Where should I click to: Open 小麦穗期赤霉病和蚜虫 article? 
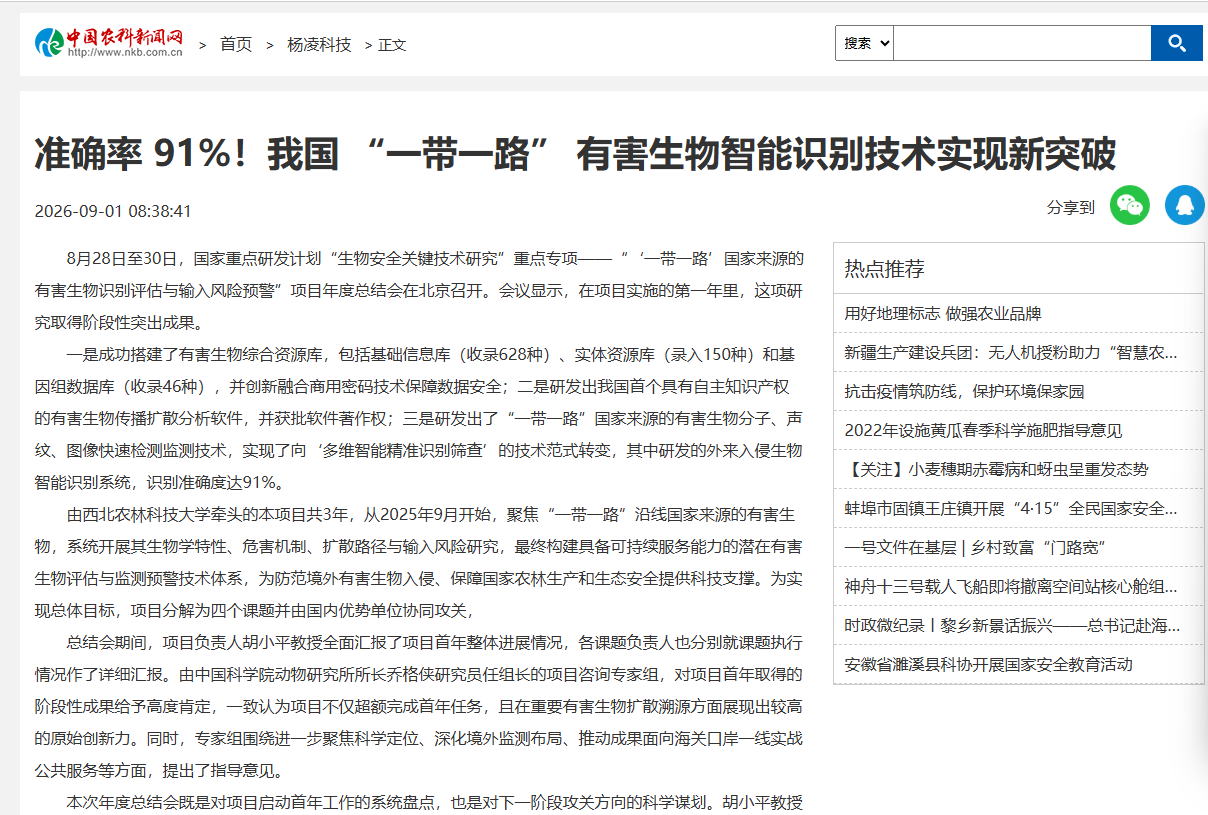(x=996, y=470)
